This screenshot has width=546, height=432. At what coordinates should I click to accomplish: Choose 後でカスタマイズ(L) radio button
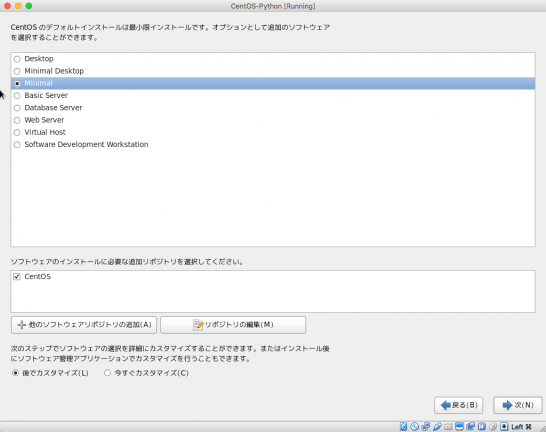(x=15, y=373)
